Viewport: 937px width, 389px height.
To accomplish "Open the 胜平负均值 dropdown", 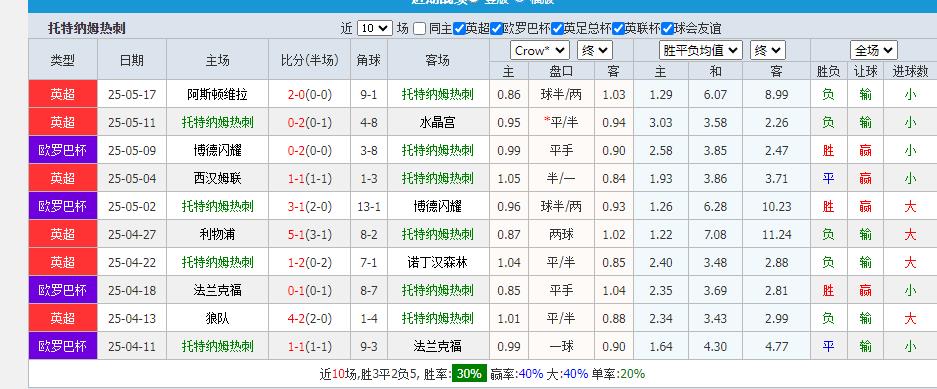I will [700, 50].
